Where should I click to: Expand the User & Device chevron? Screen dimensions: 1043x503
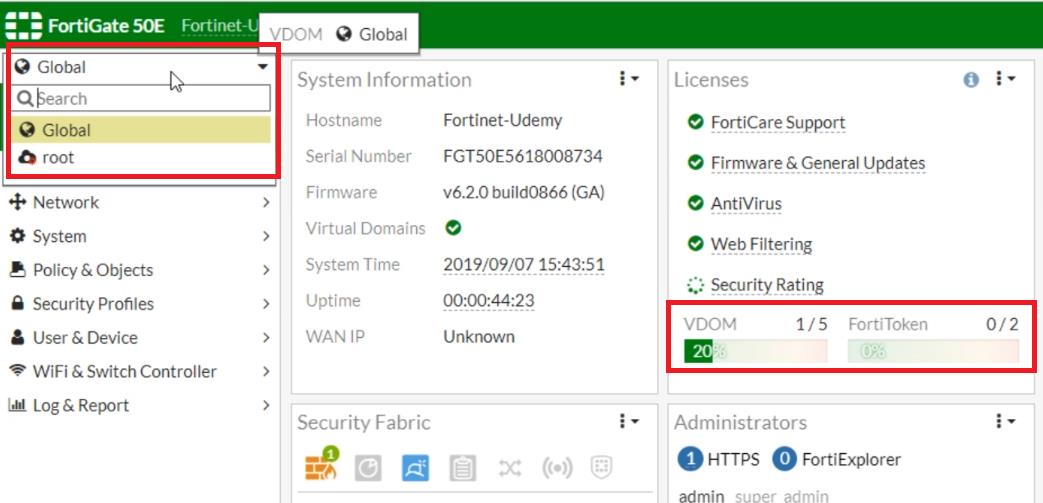[x=266, y=338]
